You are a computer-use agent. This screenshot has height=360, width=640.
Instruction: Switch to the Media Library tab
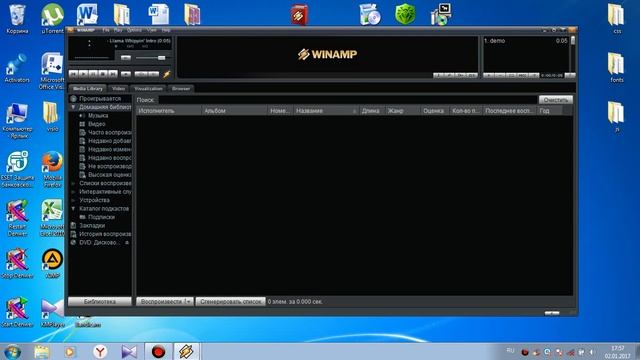pos(87,89)
